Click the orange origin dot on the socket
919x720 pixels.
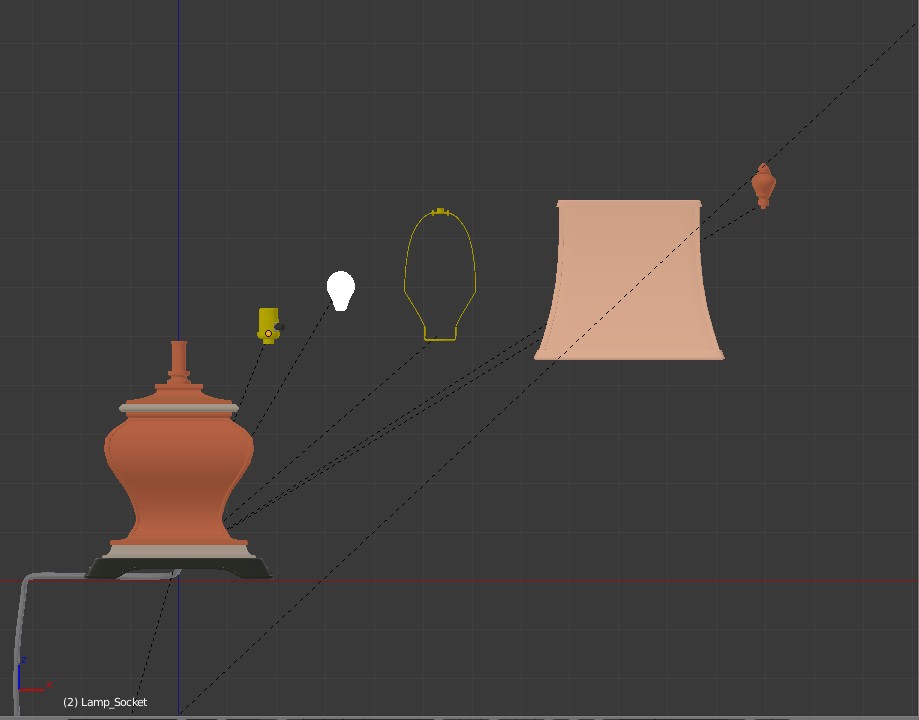268,334
